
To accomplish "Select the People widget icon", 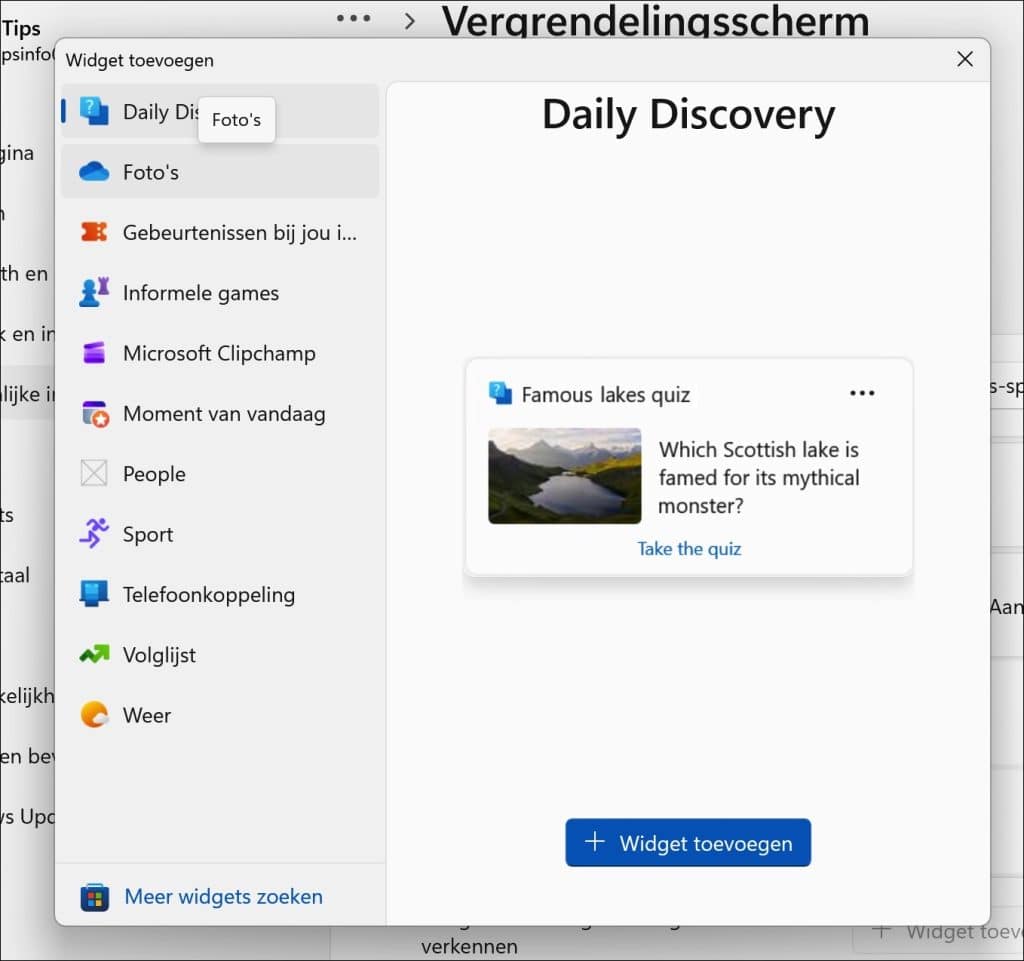I will (x=96, y=473).
